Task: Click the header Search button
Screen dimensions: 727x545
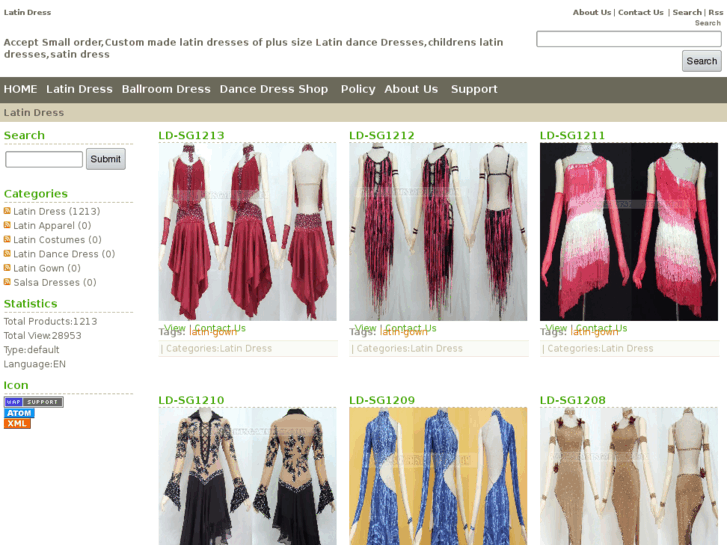Action: click(701, 61)
